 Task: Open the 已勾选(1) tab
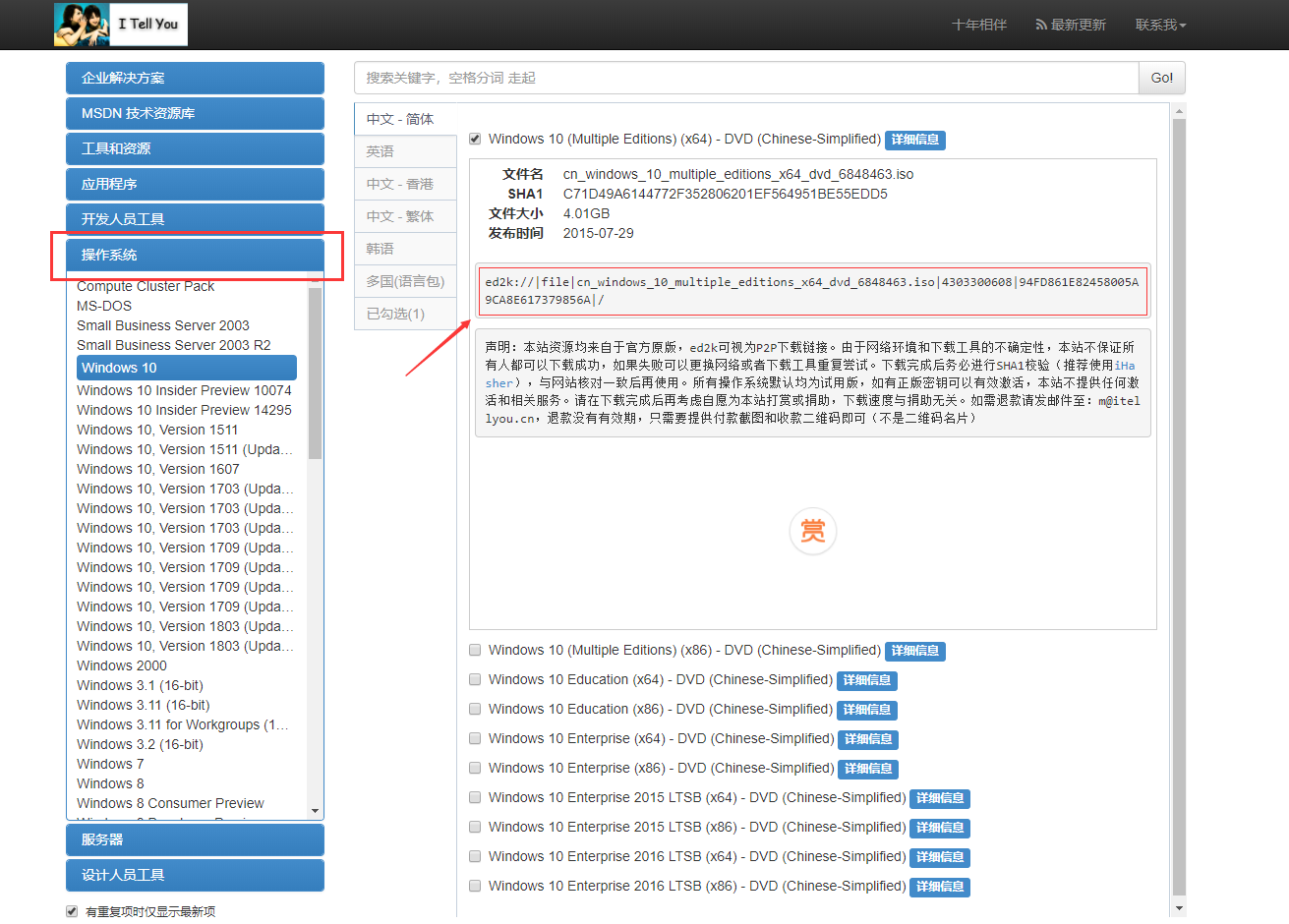[405, 314]
